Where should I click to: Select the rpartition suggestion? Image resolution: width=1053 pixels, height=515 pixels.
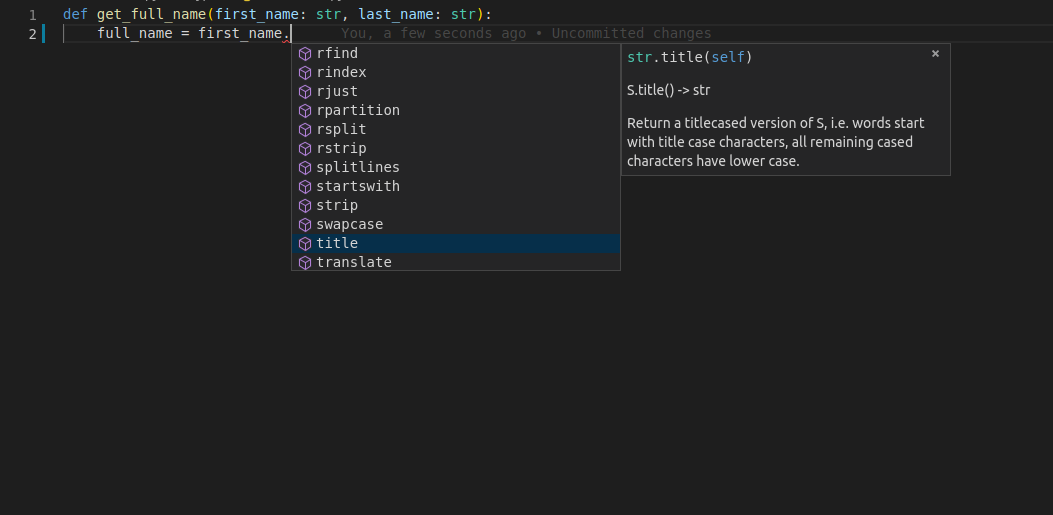[x=358, y=111]
